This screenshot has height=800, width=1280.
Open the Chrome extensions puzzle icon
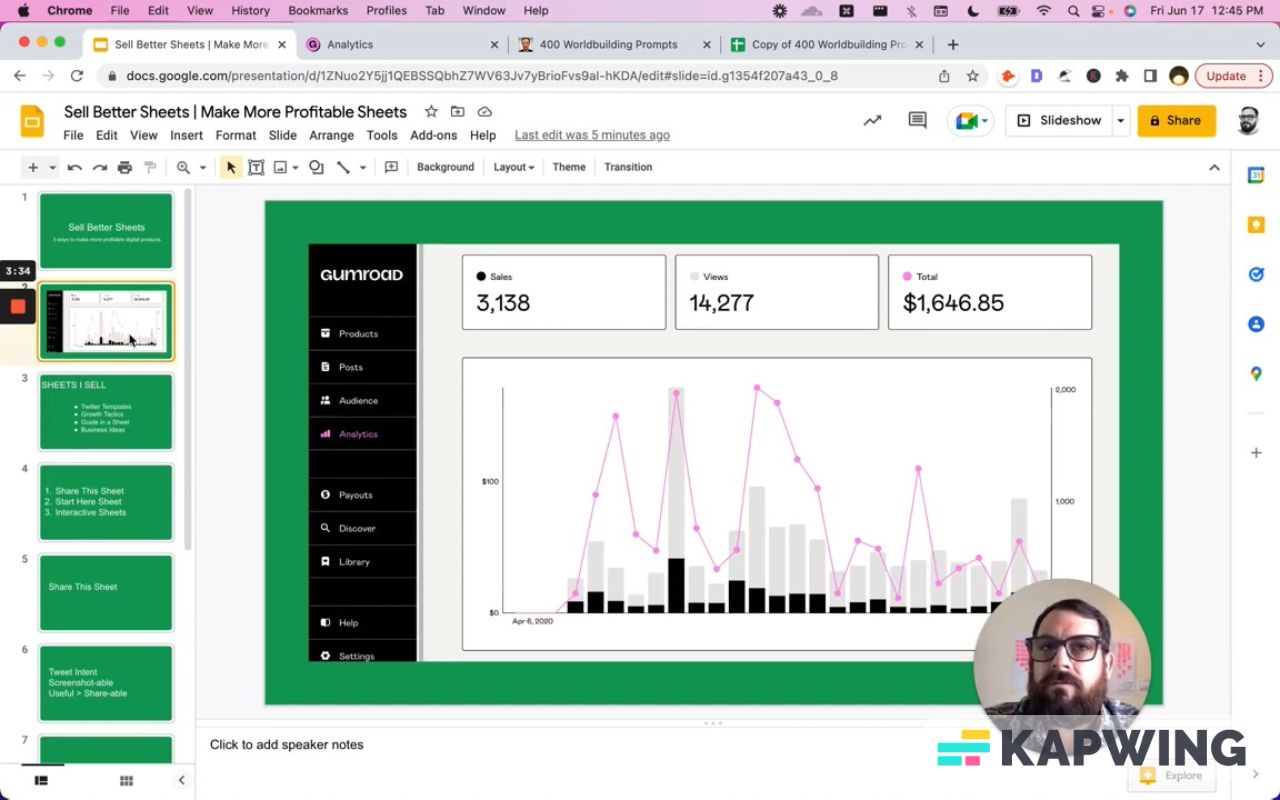click(x=1122, y=76)
